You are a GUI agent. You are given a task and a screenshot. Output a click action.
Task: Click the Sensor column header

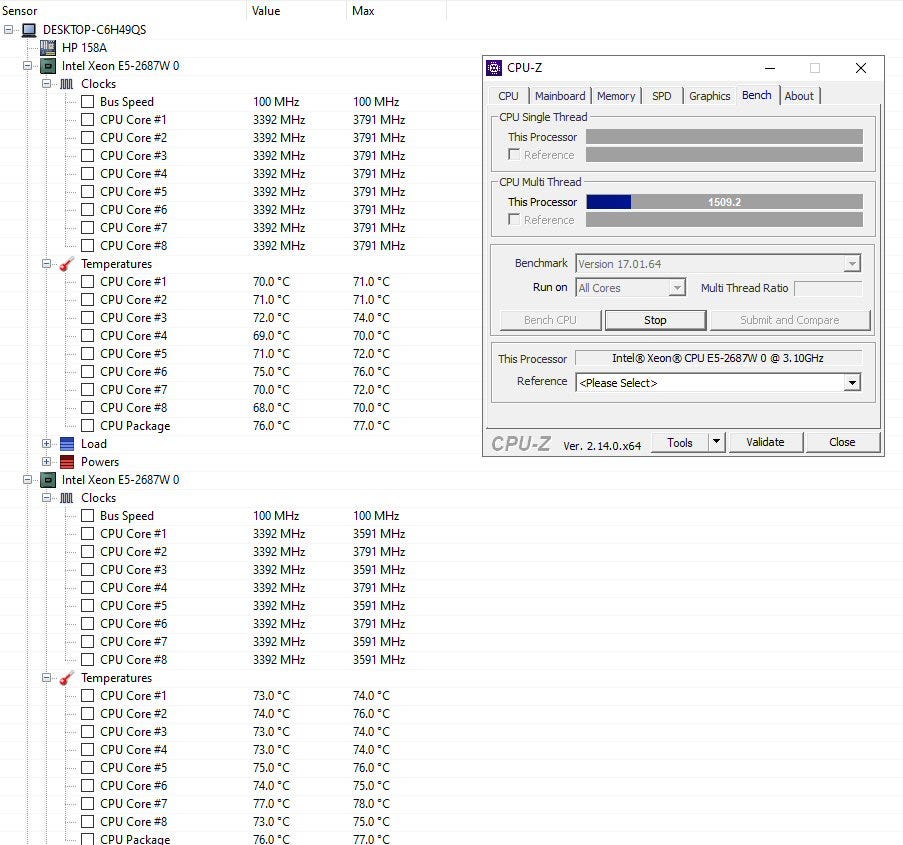click(x=123, y=10)
